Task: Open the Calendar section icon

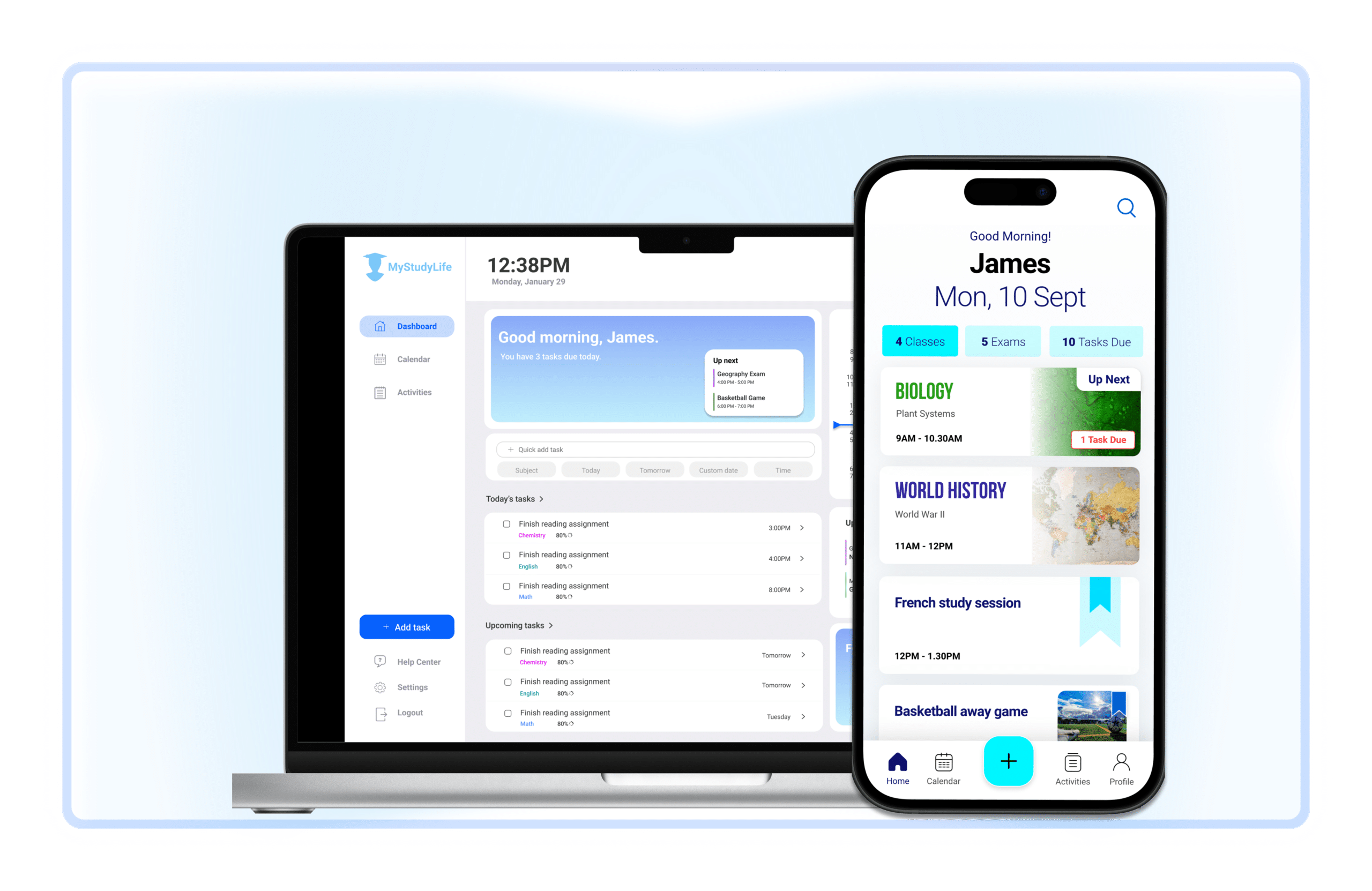Action: (380, 359)
